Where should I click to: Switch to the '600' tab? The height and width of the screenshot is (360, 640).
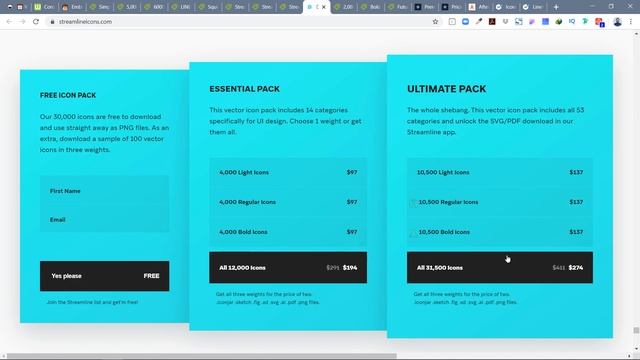pyautogui.click(x=154, y=7)
